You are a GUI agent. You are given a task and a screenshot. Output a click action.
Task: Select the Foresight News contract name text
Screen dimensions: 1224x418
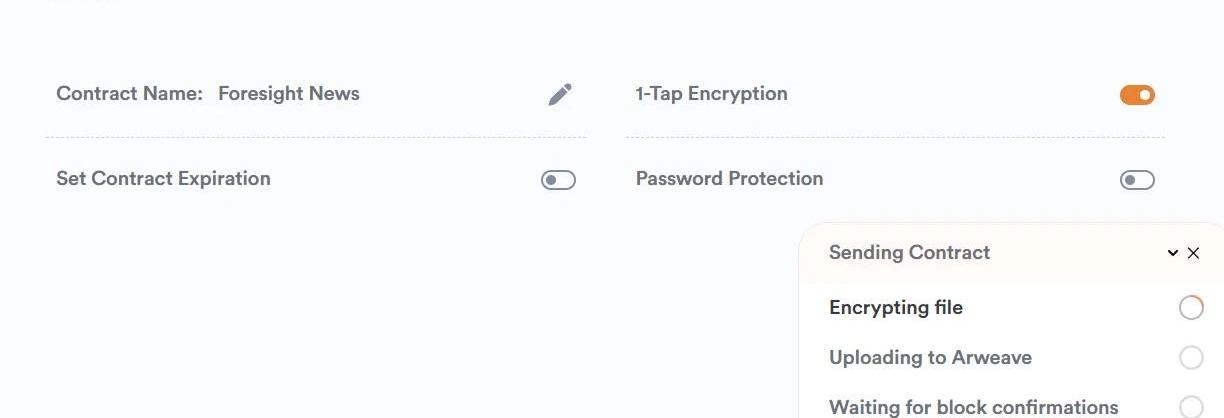pos(289,94)
